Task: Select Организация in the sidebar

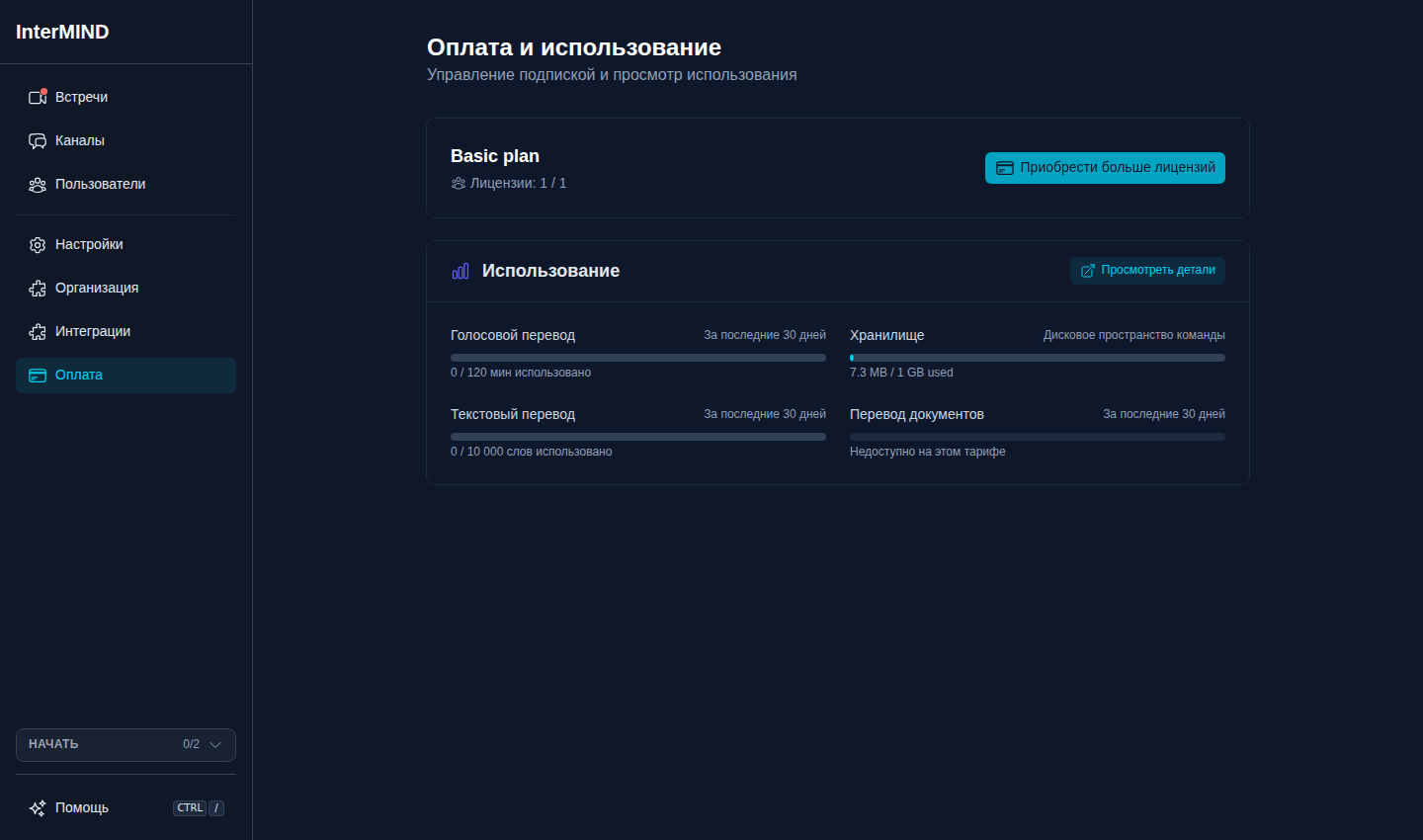Action: (126, 288)
